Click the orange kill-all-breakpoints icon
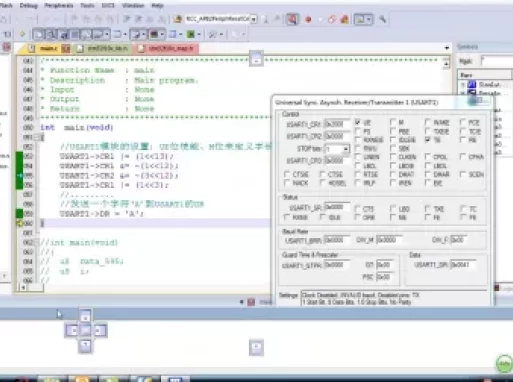This screenshot has width=513, height=382. pyautogui.click(x=345, y=19)
